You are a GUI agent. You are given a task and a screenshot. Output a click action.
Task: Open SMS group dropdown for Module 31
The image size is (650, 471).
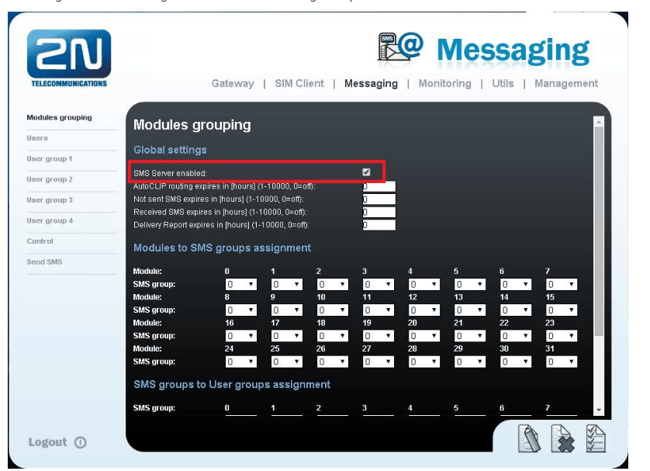coord(561,362)
